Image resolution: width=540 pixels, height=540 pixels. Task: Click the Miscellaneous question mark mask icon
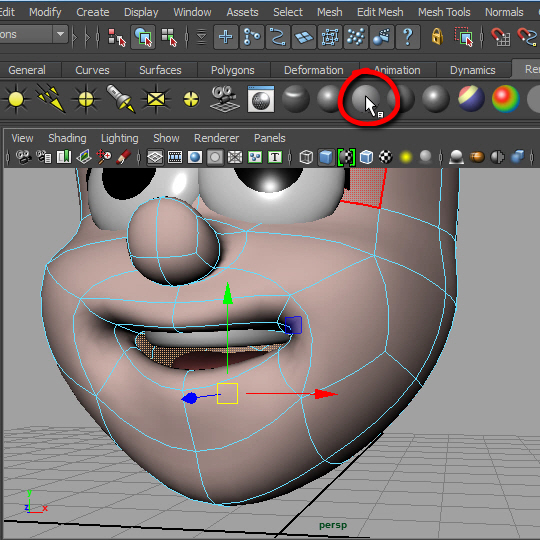tap(408, 37)
